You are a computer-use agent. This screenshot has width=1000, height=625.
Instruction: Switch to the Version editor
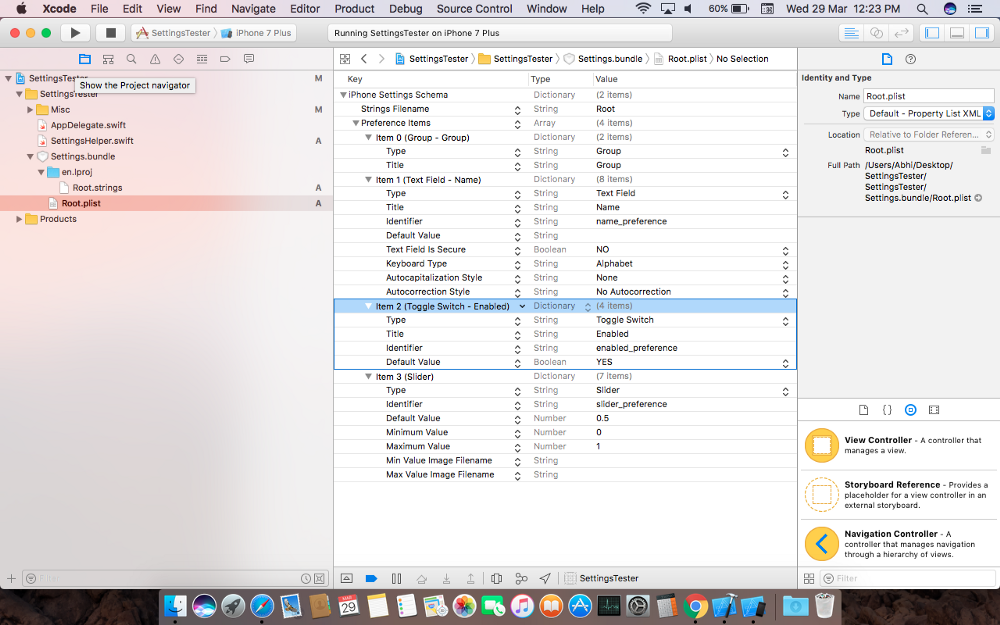coord(901,33)
